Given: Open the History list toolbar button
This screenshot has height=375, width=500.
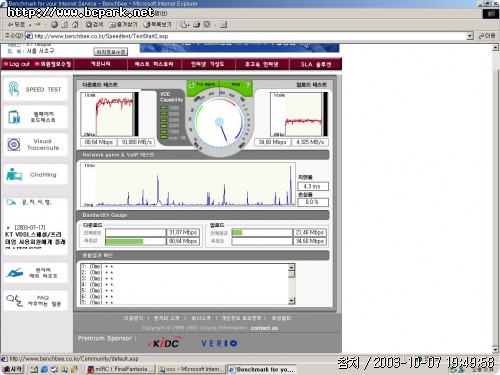Looking at the screenshot, I should click(x=157, y=24).
